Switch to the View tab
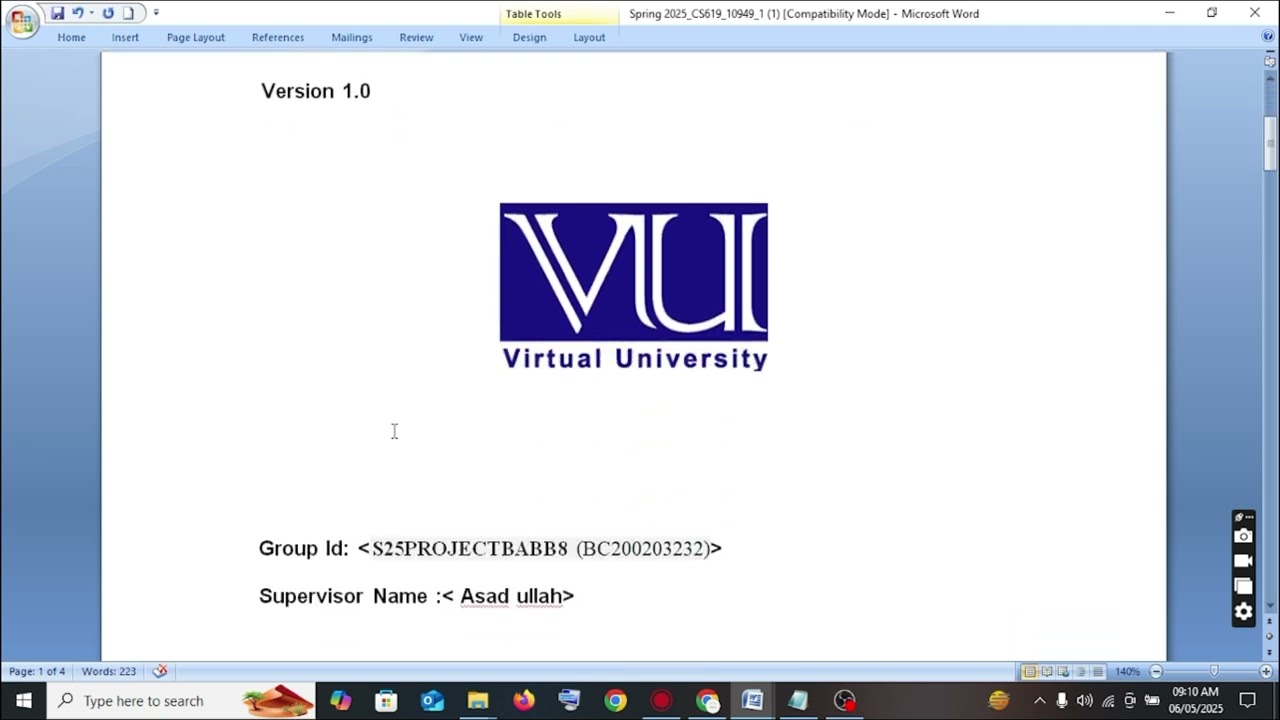 [471, 37]
